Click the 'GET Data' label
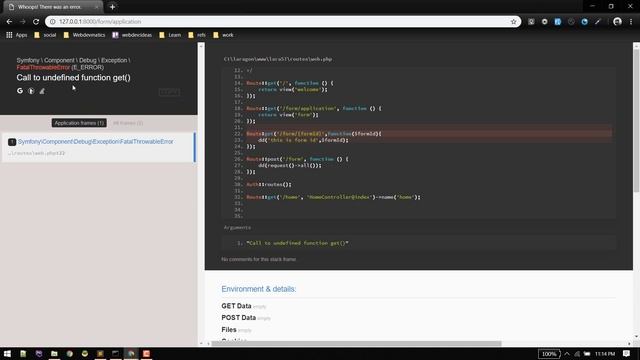 pyautogui.click(x=236, y=306)
